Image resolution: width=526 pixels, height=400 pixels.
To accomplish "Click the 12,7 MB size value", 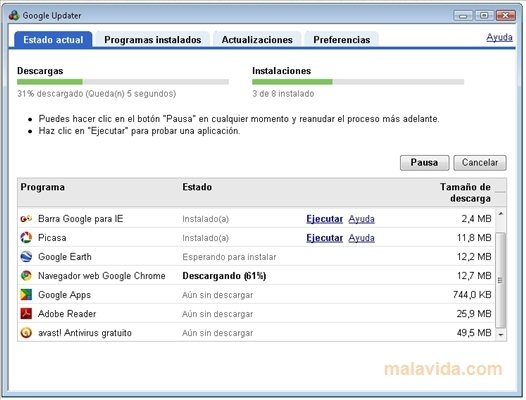I will click(474, 276).
